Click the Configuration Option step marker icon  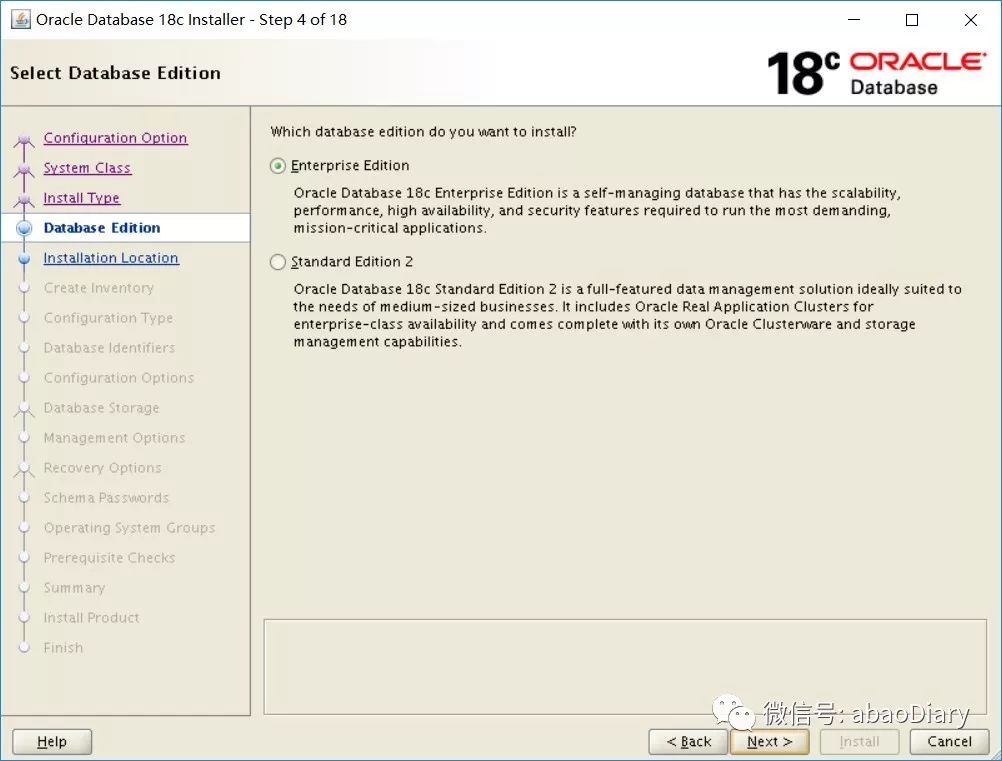click(x=24, y=139)
